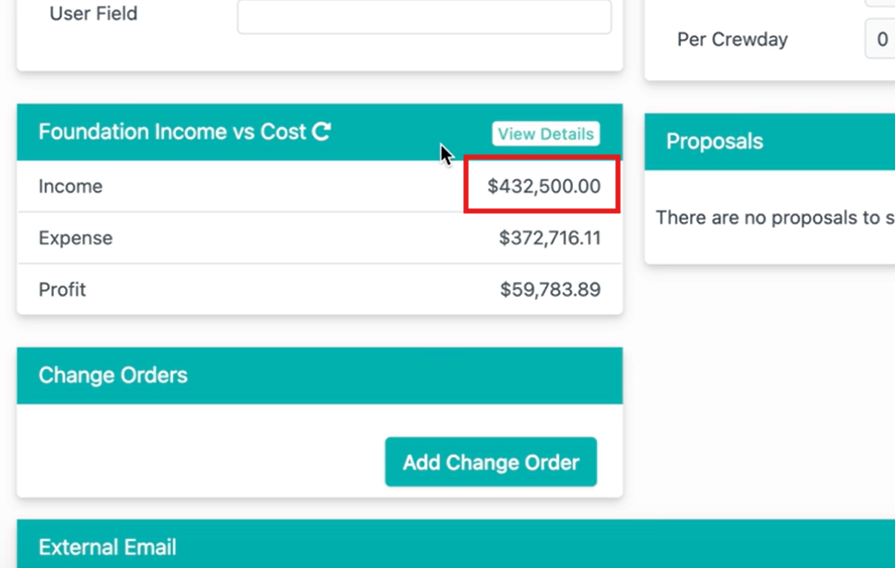Click the partial field above Per Crewday
Screen dimensions: 895x568
pos(880,3)
